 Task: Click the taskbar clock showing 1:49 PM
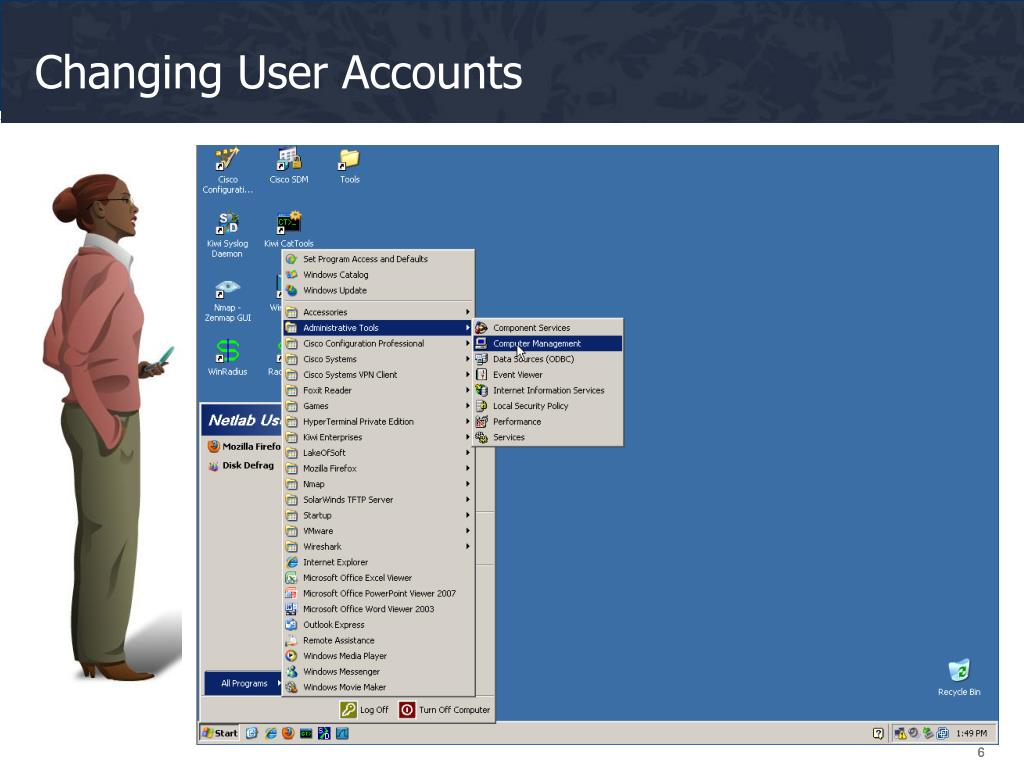[x=971, y=733]
